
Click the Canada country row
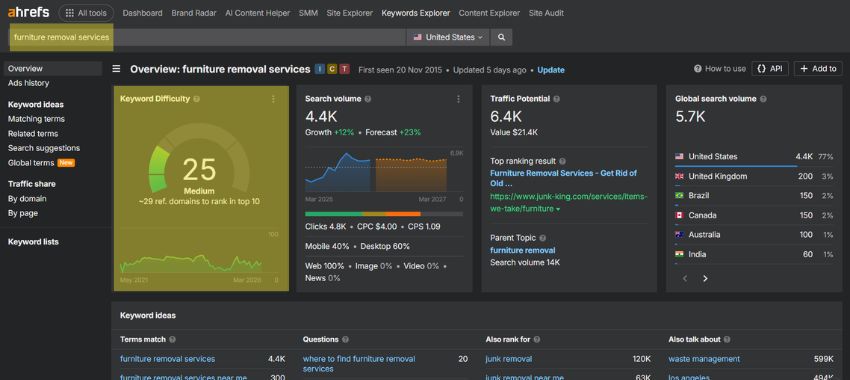(x=754, y=215)
